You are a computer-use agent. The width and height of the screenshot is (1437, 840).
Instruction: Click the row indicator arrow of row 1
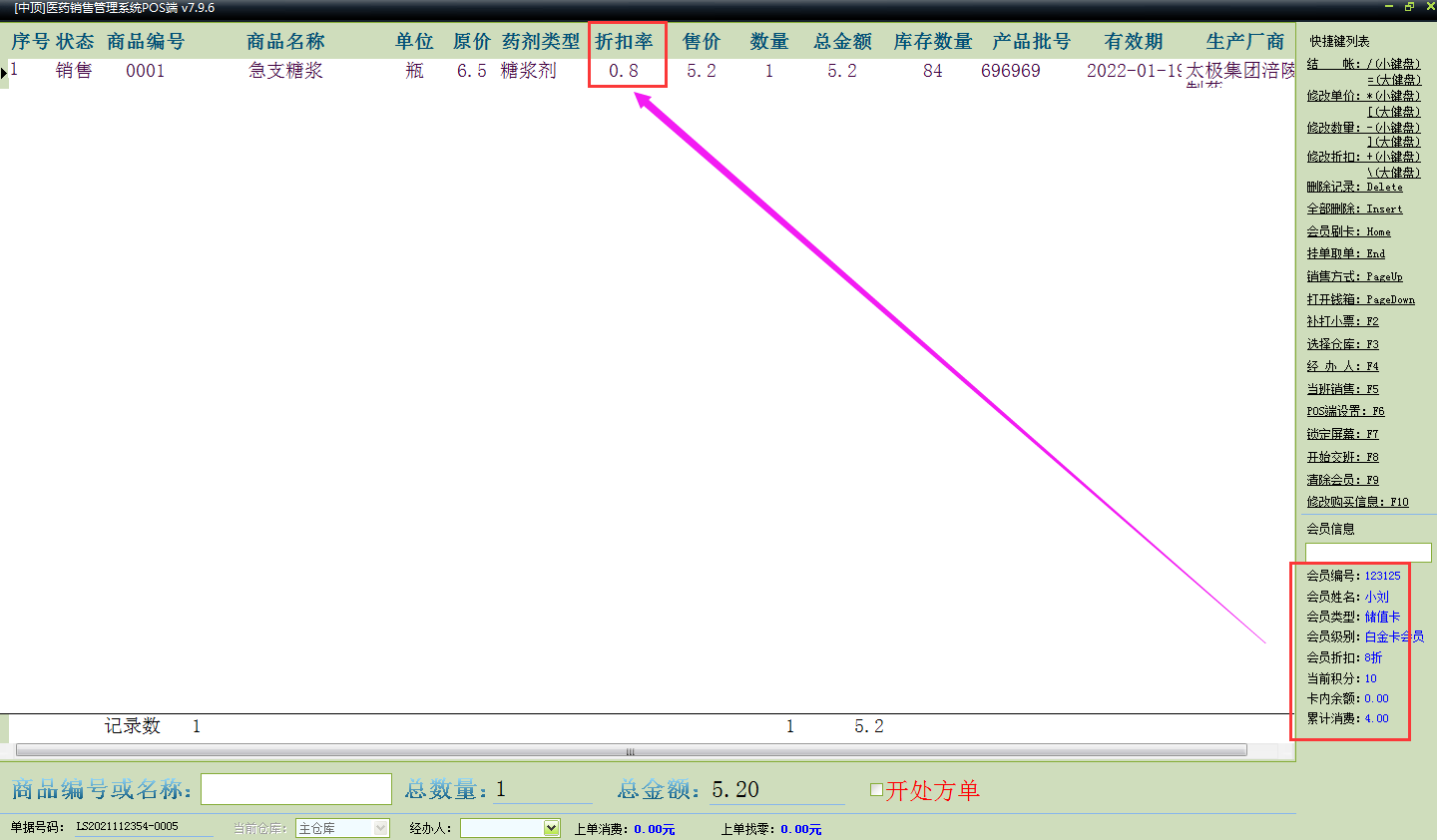click(4, 73)
